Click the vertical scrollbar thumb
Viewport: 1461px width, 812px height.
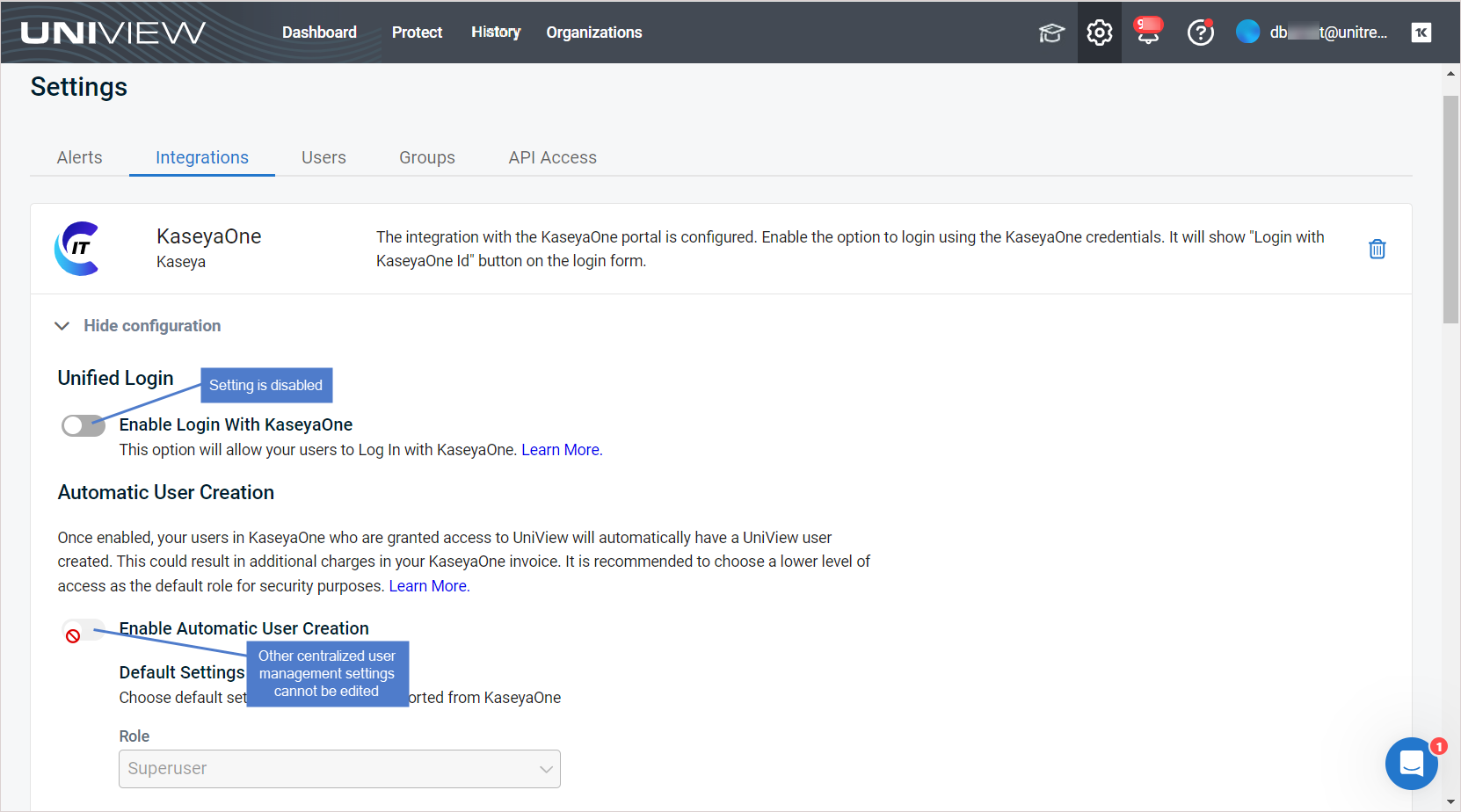tap(1451, 209)
